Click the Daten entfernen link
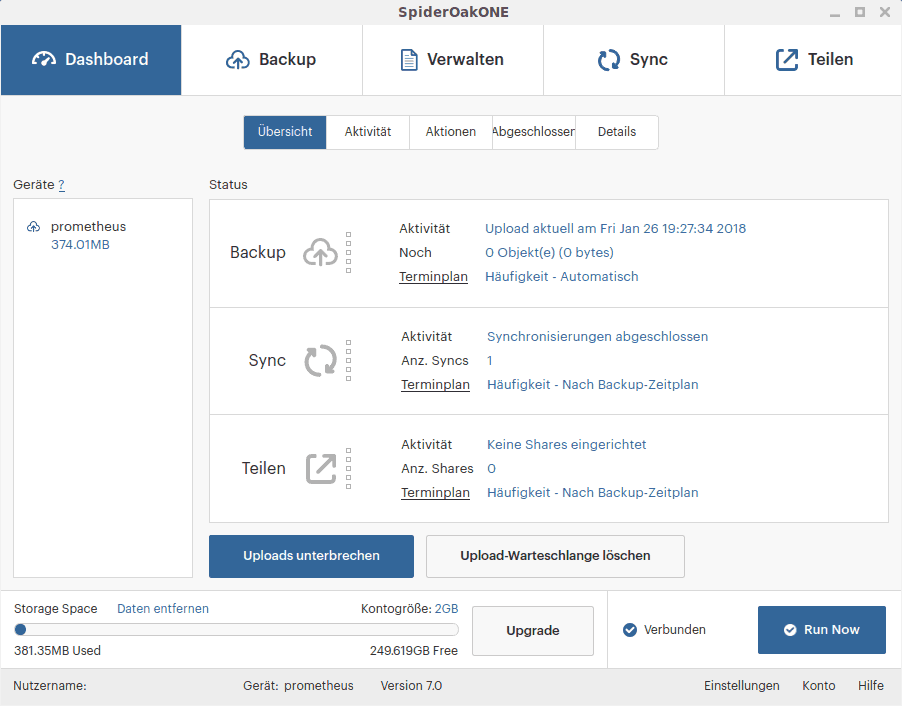 163,609
